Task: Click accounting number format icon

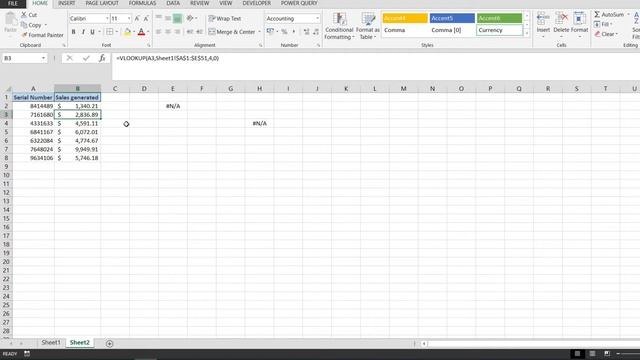Action: (270, 32)
